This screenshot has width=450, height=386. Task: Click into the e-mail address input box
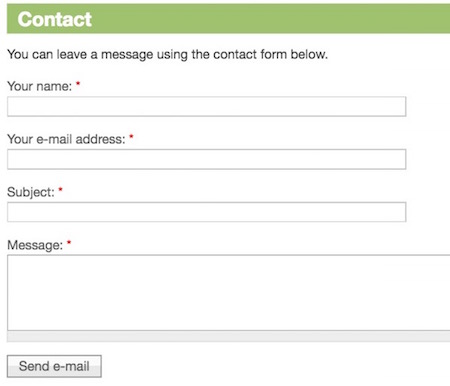[x=207, y=159]
